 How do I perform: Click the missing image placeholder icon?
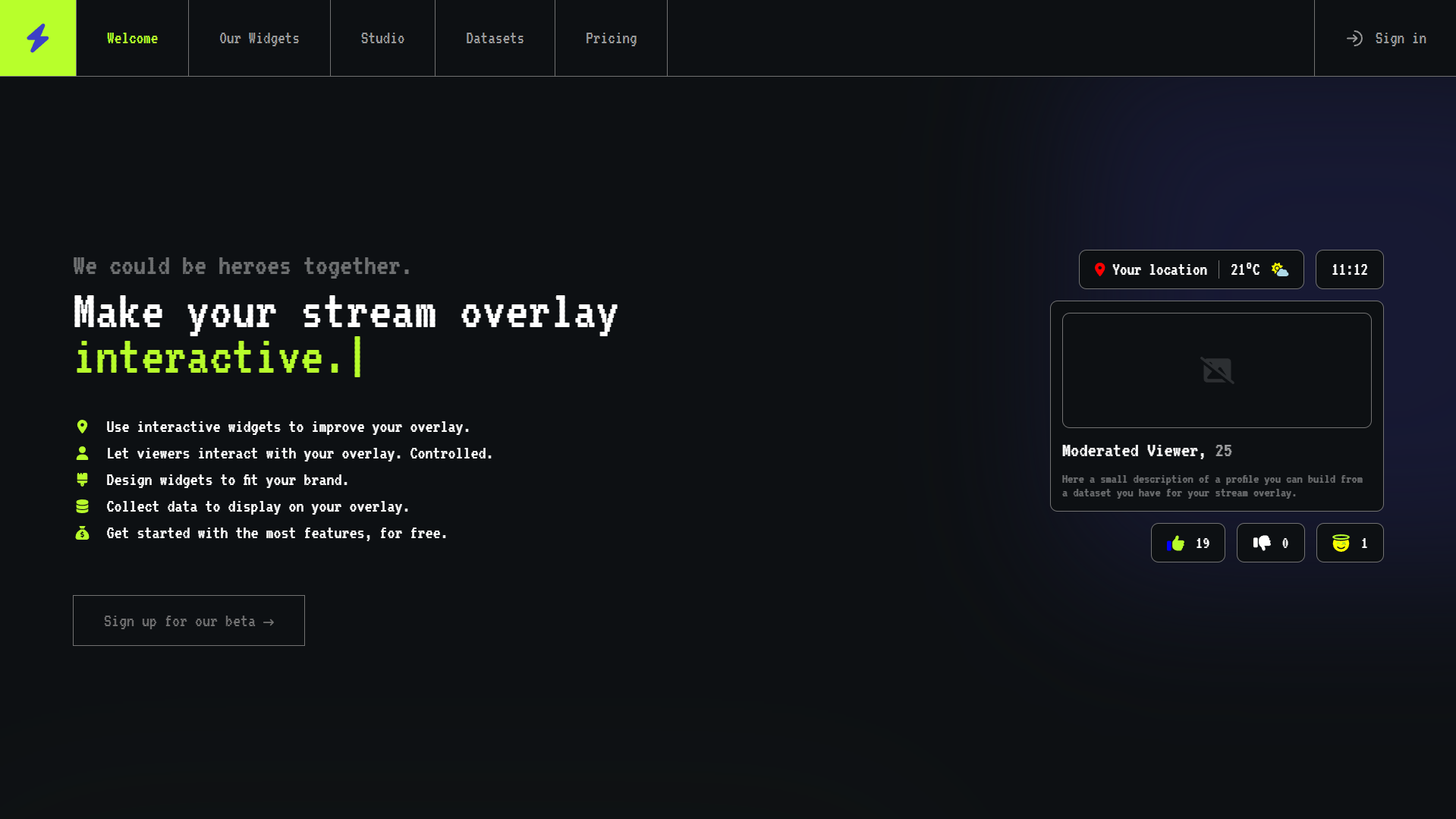tap(1217, 370)
